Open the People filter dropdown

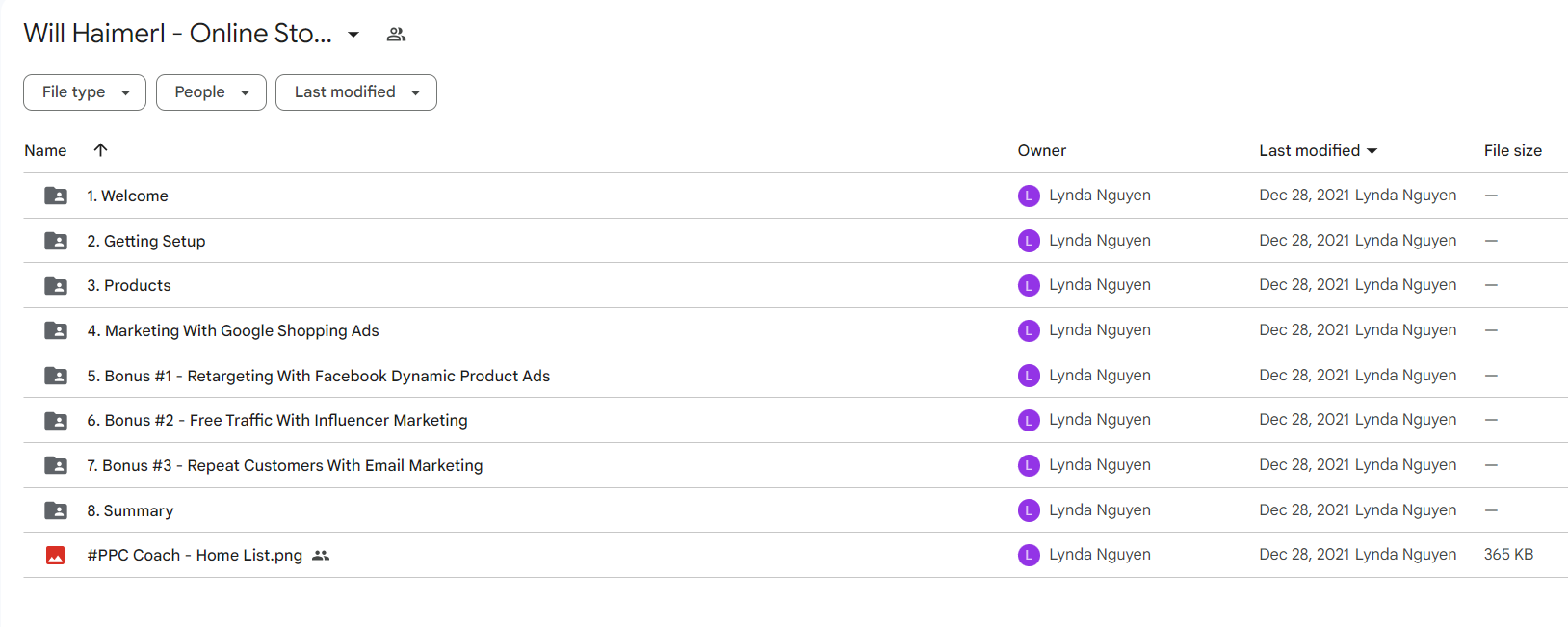[211, 92]
